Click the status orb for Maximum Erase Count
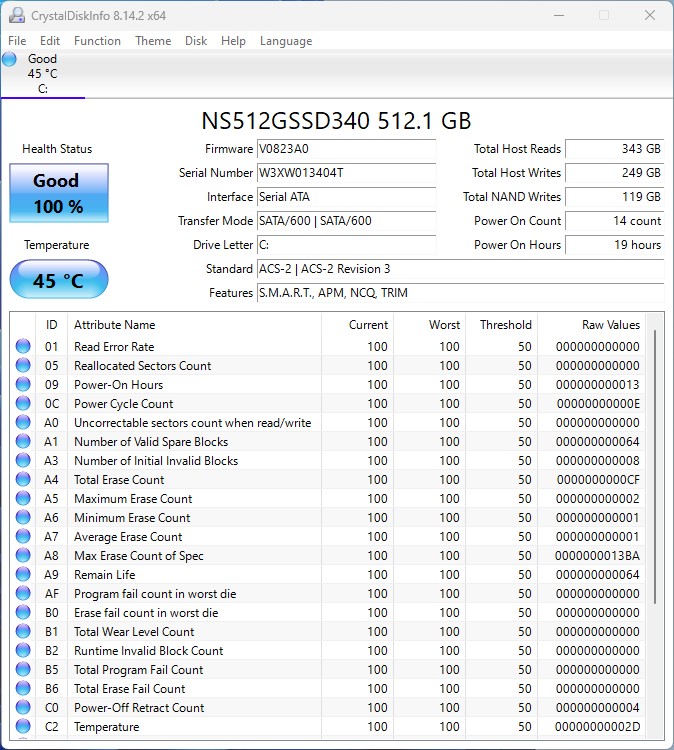The width and height of the screenshot is (674, 750). point(23,498)
